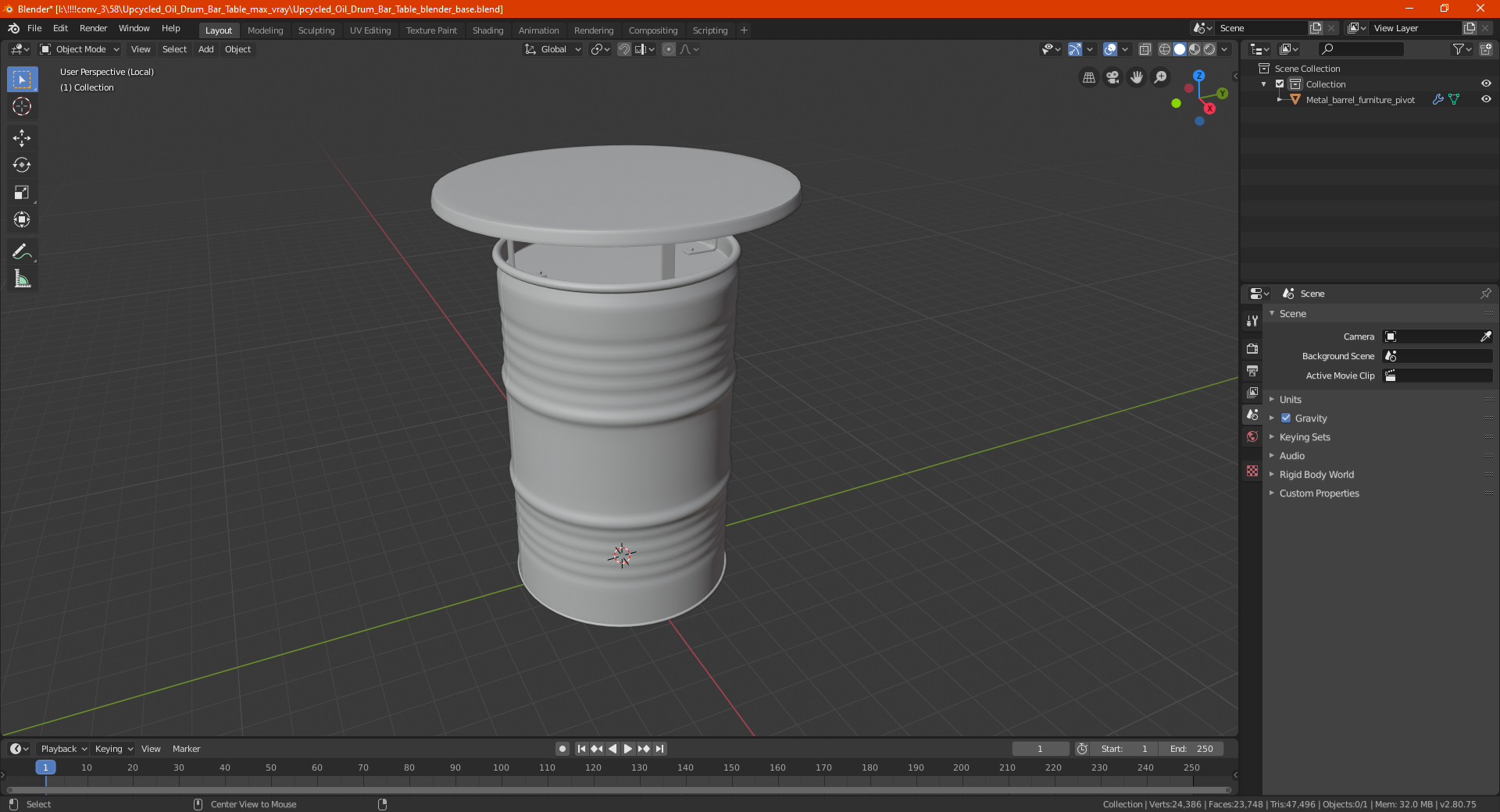This screenshot has width=1500, height=812.
Task: Toggle auto keying record button
Action: (x=562, y=749)
